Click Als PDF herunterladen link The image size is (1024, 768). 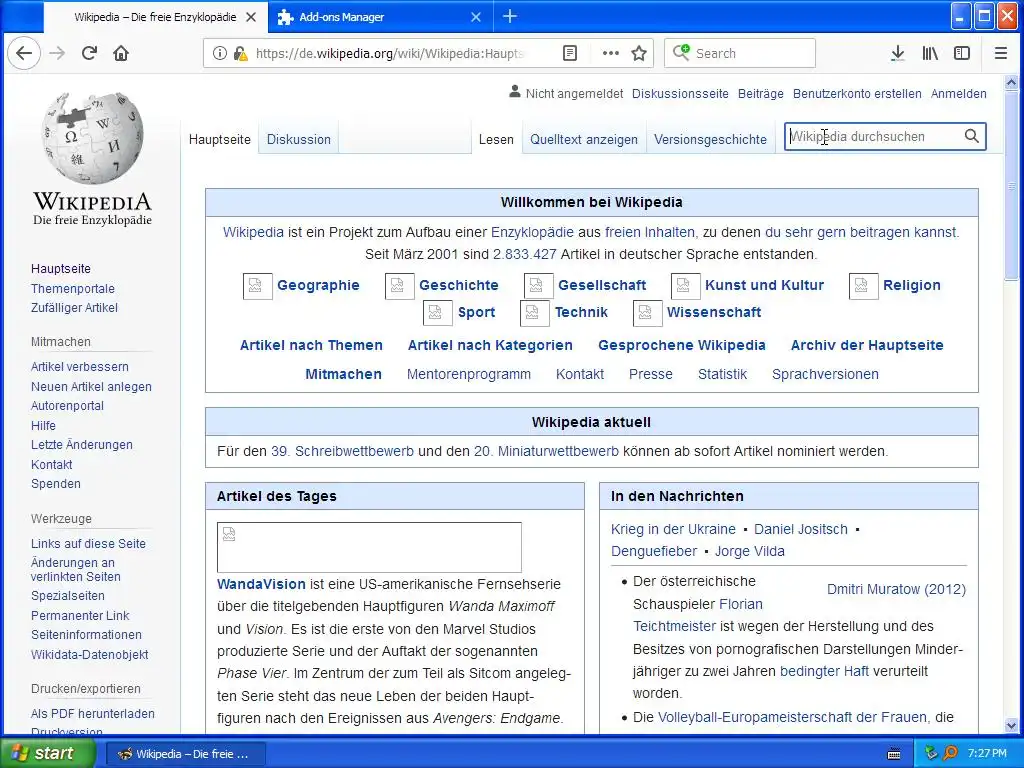click(x=93, y=714)
